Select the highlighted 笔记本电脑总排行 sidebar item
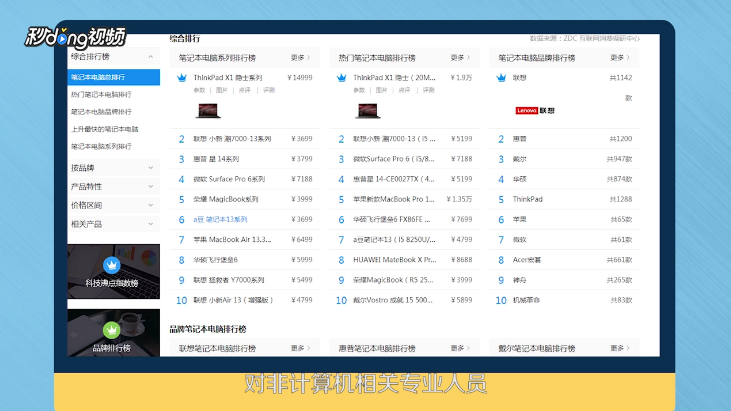This screenshot has height=411, width=731. tap(114, 77)
